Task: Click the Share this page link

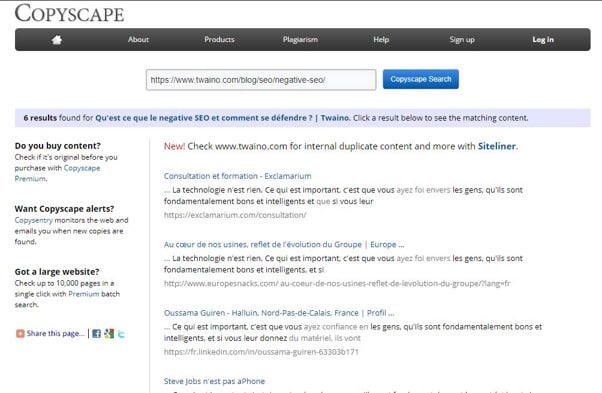Action: coord(56,334)
